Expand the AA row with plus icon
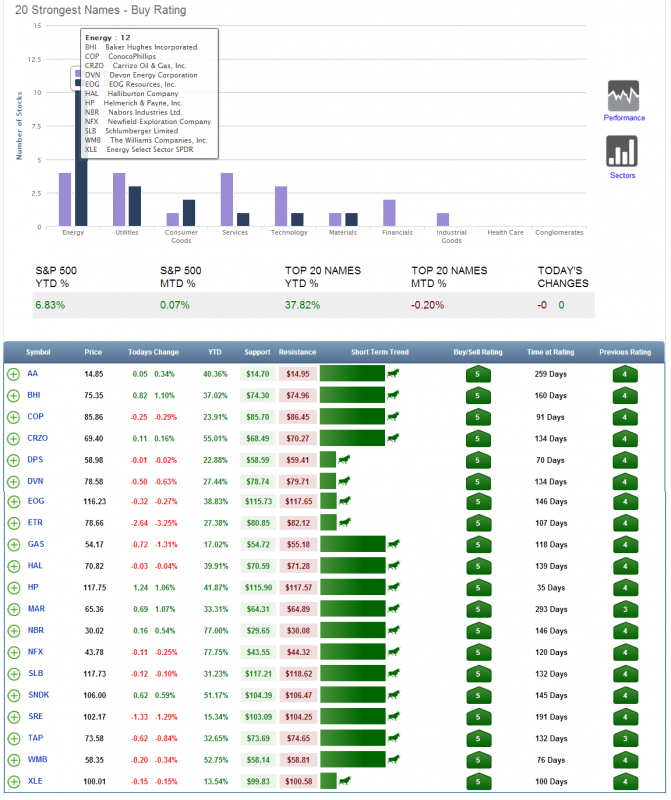 (x=13, y=374)
